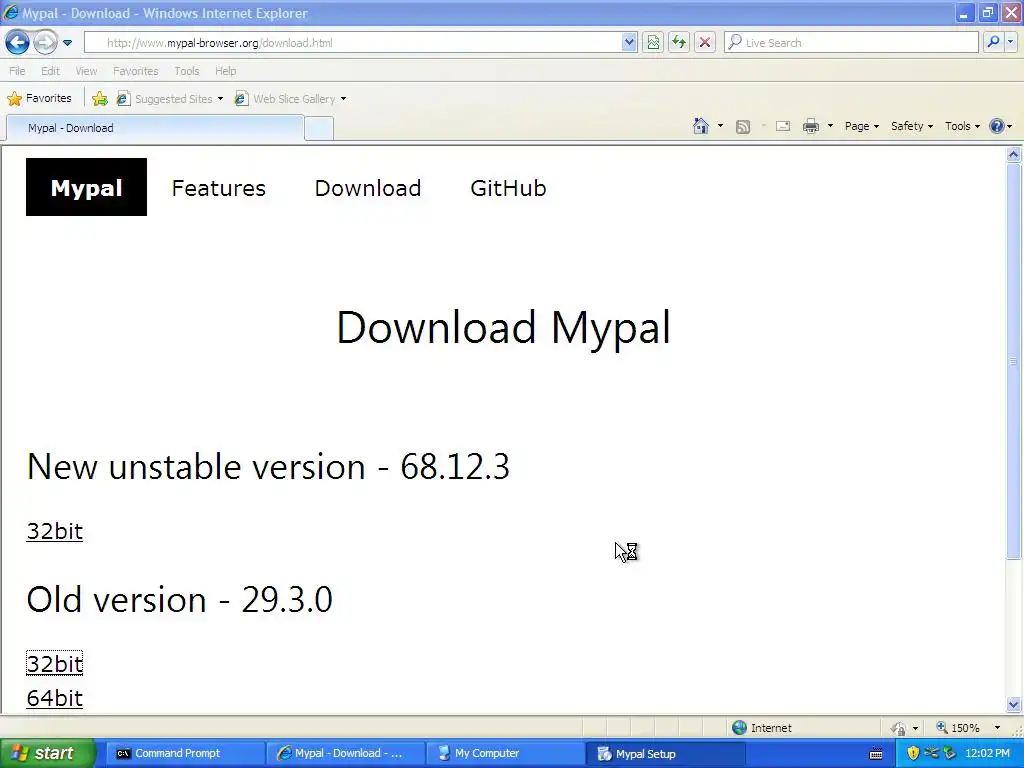Open Suggested Sites link

[x=170, y=99]
